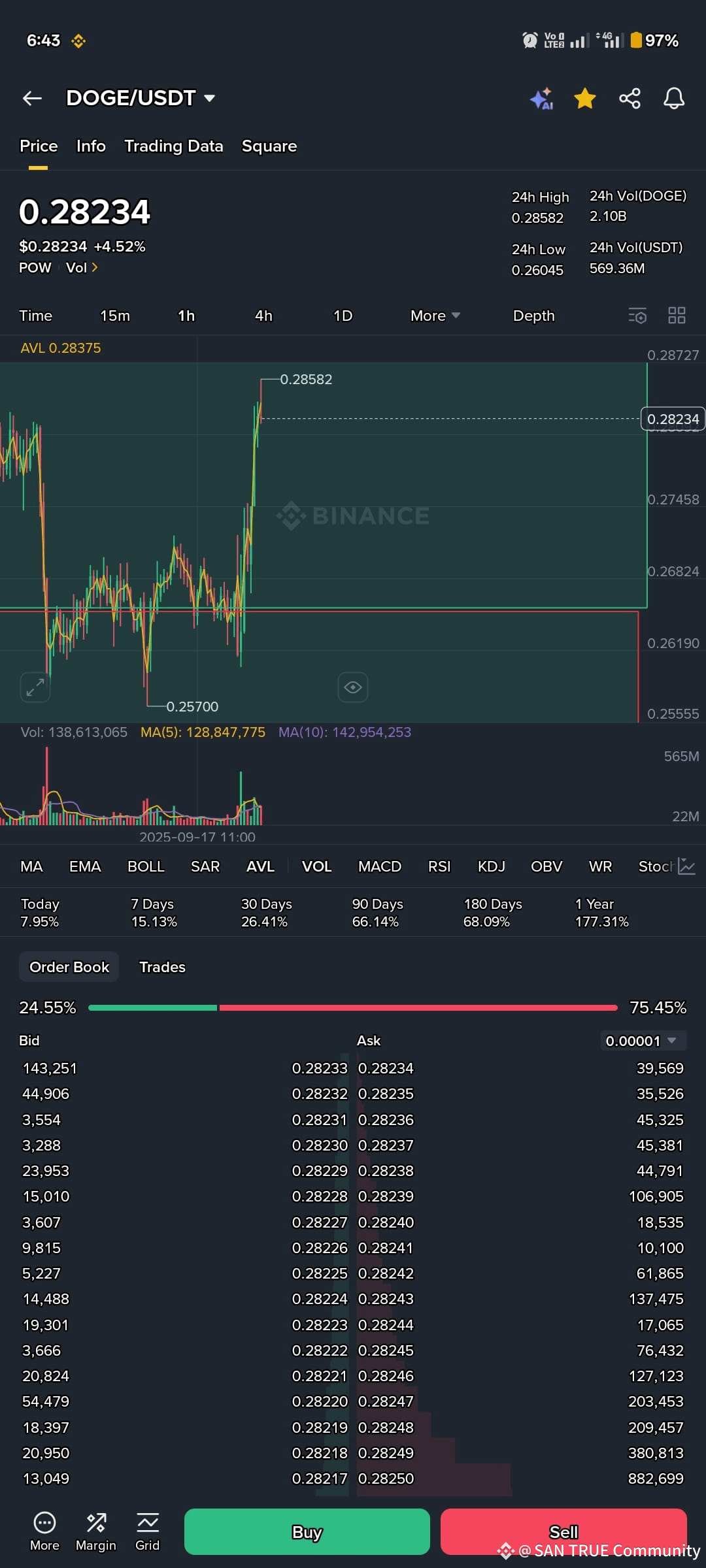The width and height of the screenshot is (706, 1568).
Task: Tap the 7 Days 15.13% performance
Action: 154,913
